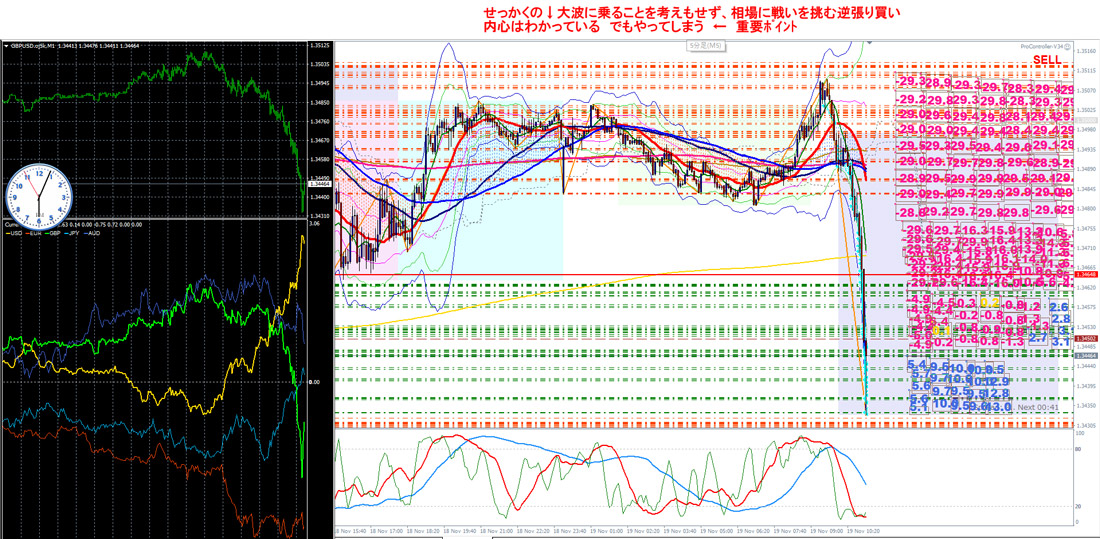Expand the GBPUSD M1 chart title arrow
Viewport: 1100px width, 539px height.
[7, 46]
